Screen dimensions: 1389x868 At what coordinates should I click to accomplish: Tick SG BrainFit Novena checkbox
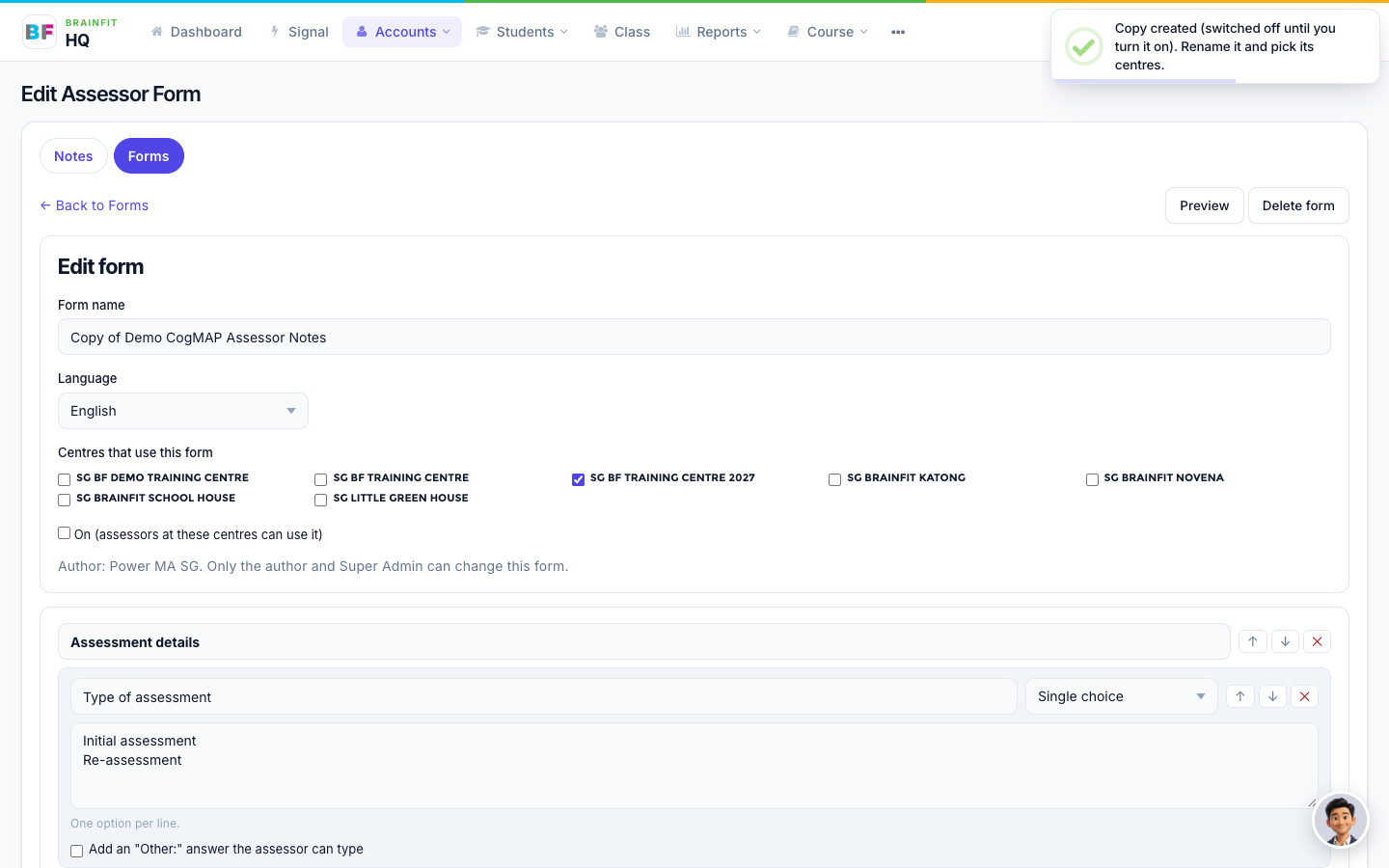[1092, 479]
